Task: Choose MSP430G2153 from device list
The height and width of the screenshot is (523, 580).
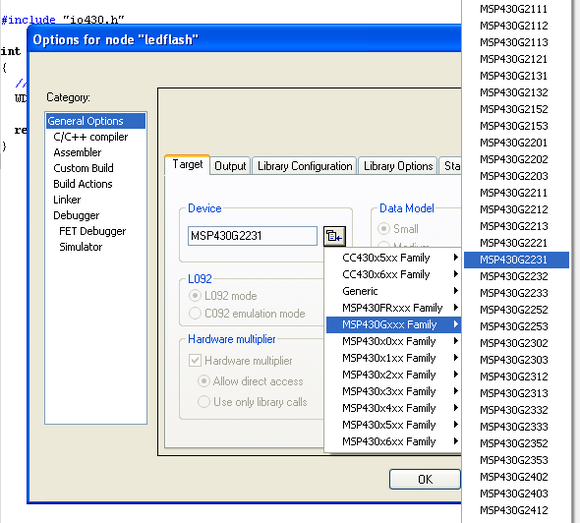Action: coord(516,126)
